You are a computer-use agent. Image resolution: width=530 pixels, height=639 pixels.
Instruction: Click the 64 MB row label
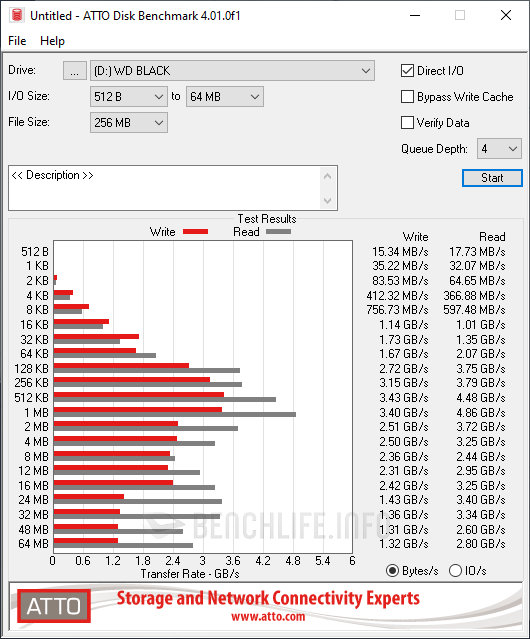point(33,544)
